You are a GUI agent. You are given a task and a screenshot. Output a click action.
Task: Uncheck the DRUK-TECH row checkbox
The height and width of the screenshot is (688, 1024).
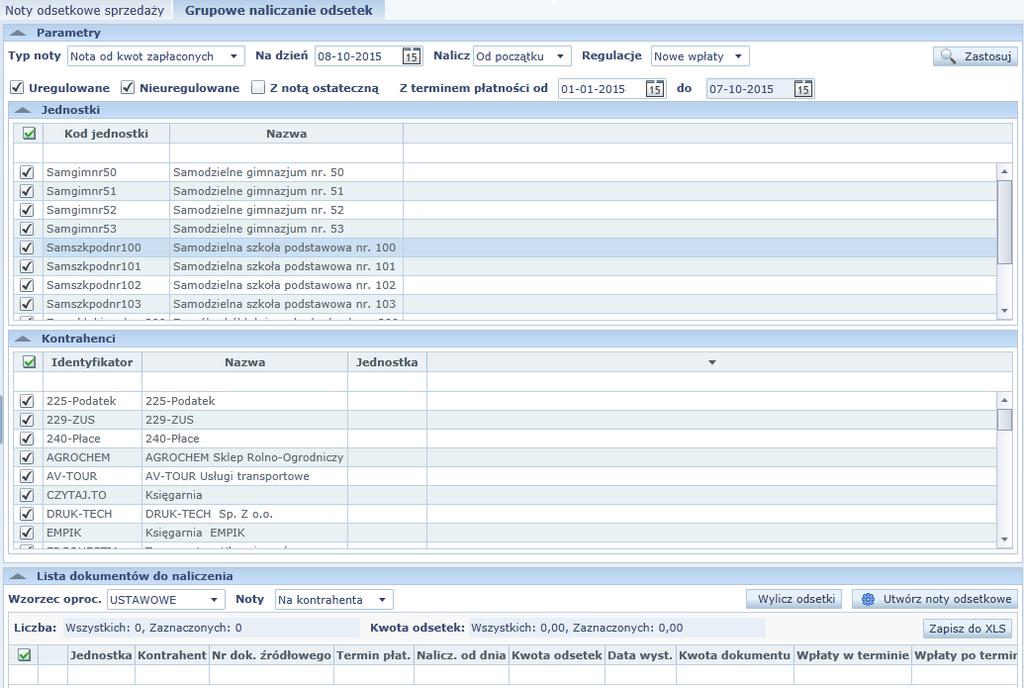point(27,514)
